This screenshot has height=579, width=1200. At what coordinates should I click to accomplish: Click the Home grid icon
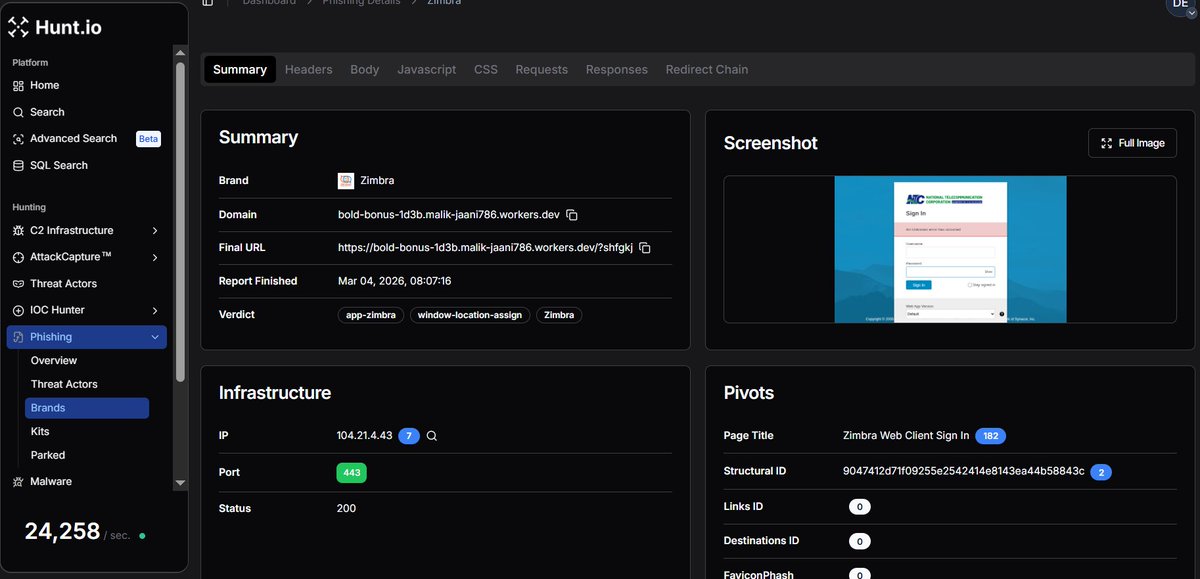pos(18,86)
